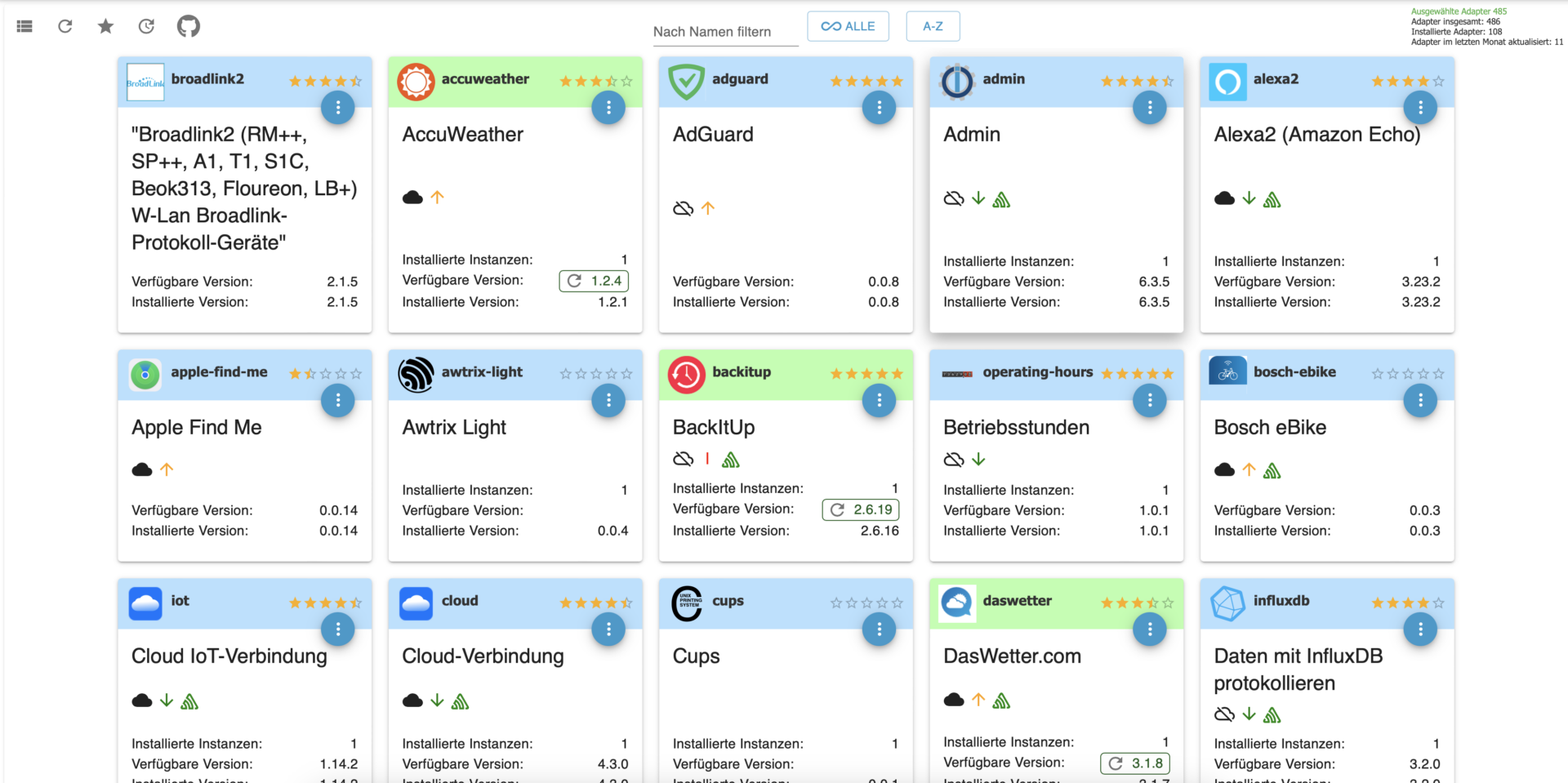Click the green signal icon on Bosch eBike card
The width and height of the screenshot is (1568, 783).
click(1272, 470)
